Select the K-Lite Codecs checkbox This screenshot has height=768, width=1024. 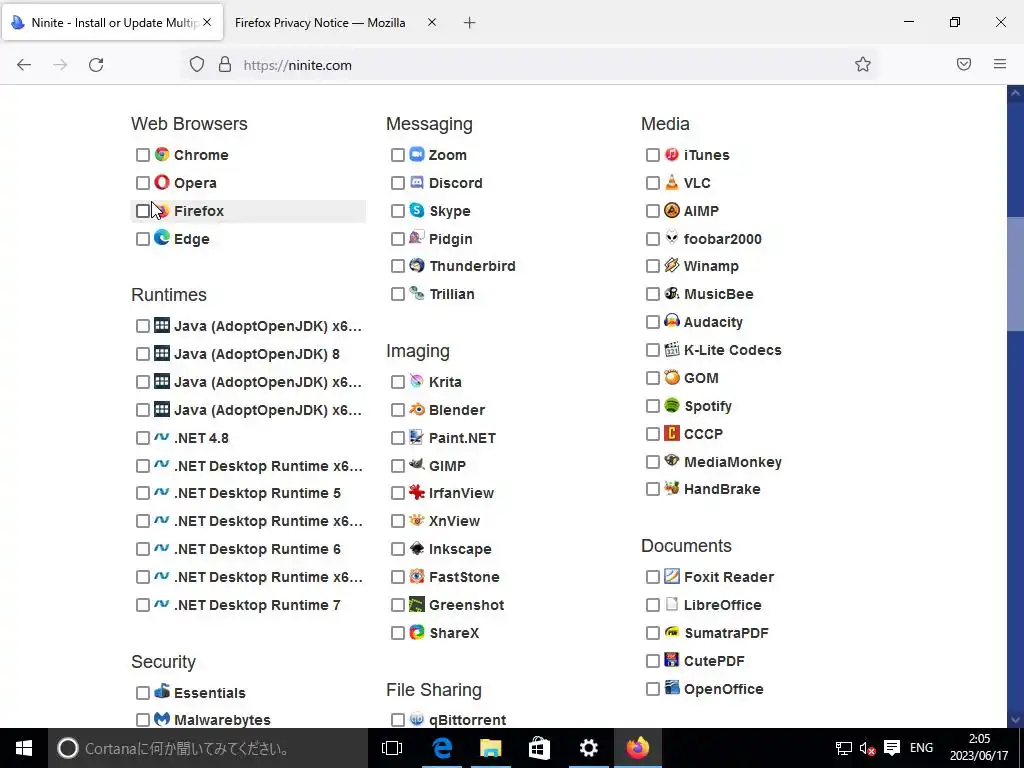click(652, 350)
